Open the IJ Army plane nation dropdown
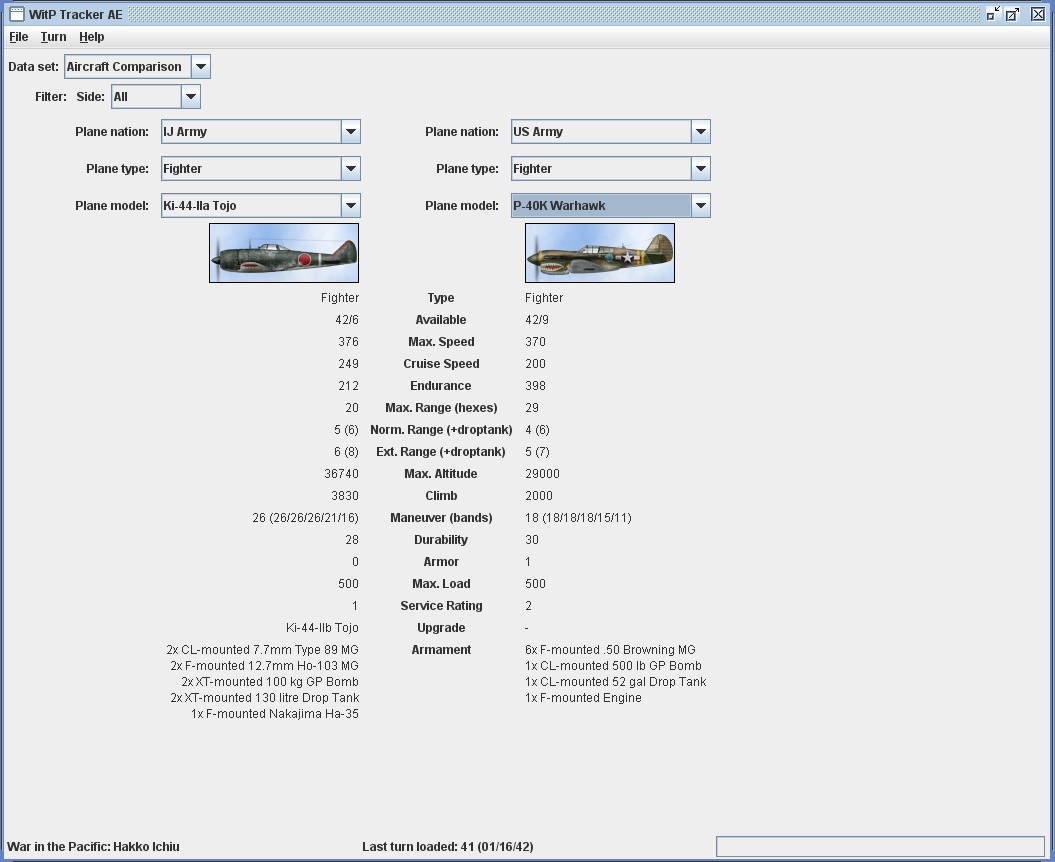Image resolution: width=1055 pixels, height=862 pixels. click(261, 131)
